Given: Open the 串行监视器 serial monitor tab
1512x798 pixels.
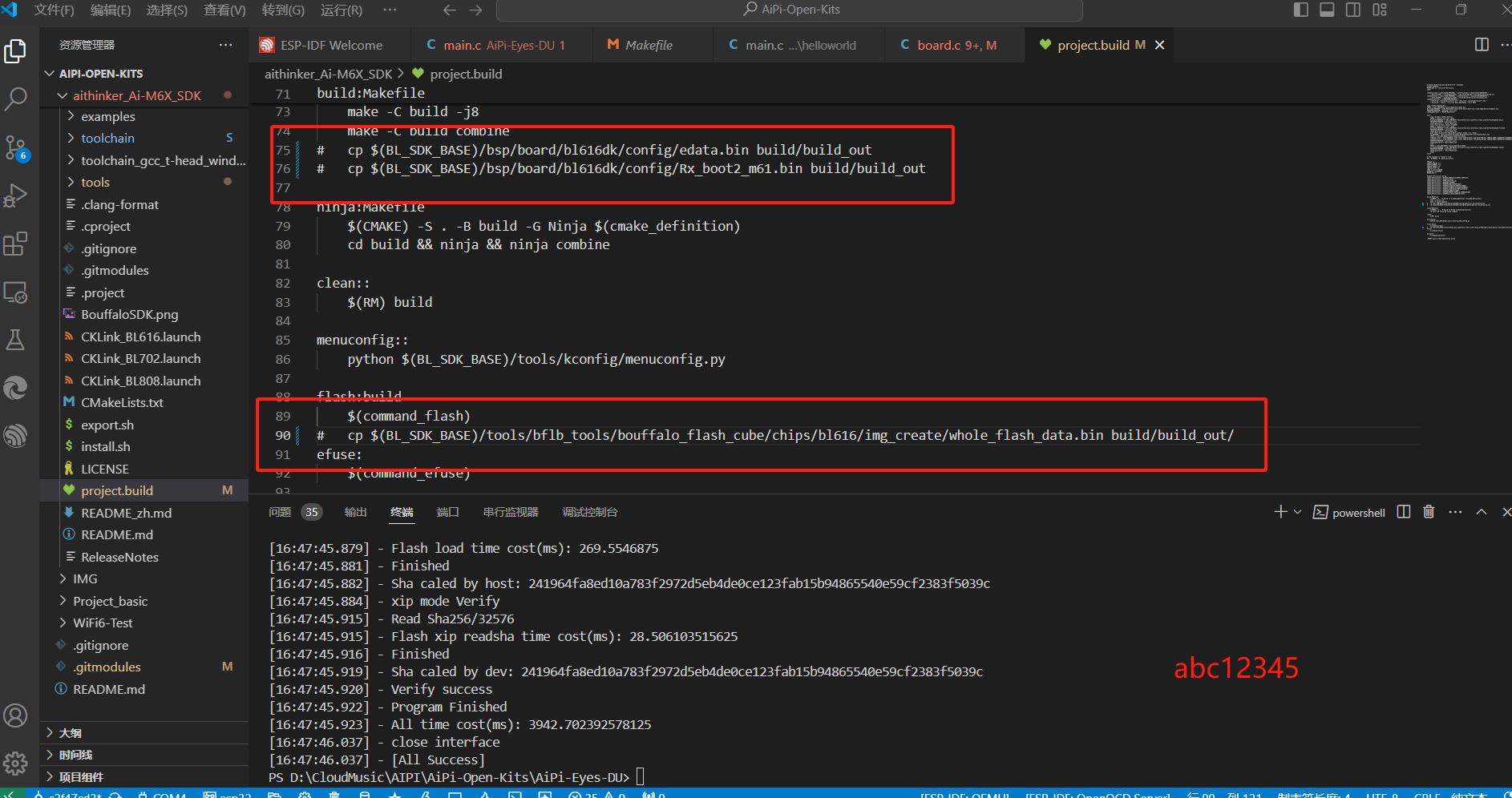Looking at the screenshot, I should [511, 512].
